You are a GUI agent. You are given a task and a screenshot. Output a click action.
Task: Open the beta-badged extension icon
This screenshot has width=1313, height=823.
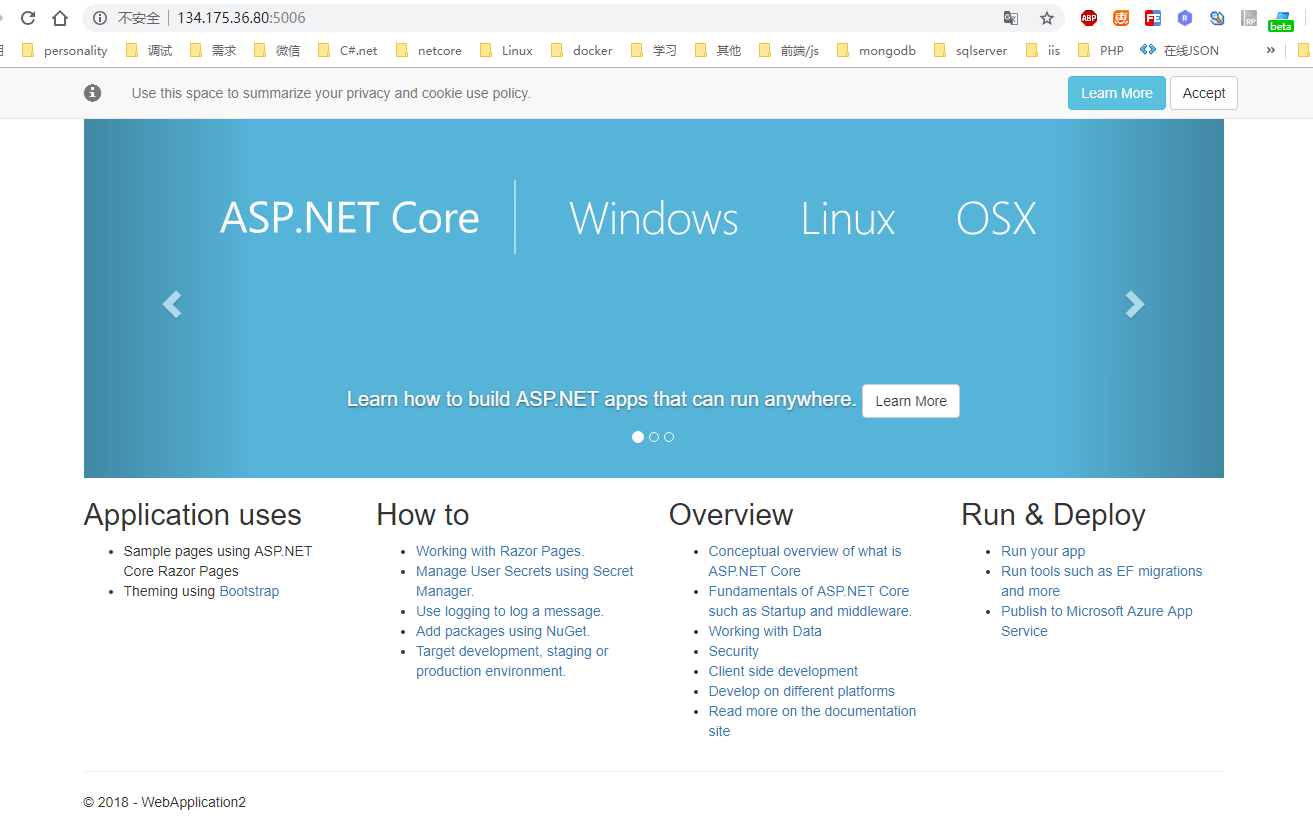(x=1281, y=20)
